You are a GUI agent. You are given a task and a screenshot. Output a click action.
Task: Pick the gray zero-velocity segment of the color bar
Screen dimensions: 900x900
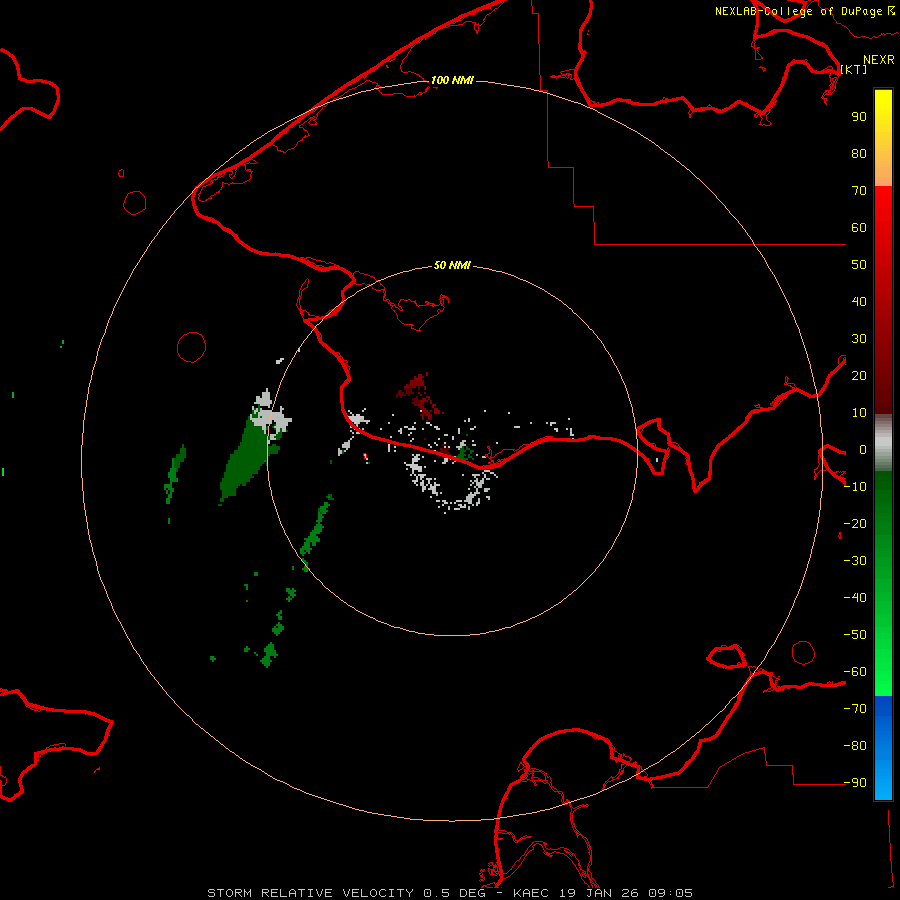(x=883, y=443)
